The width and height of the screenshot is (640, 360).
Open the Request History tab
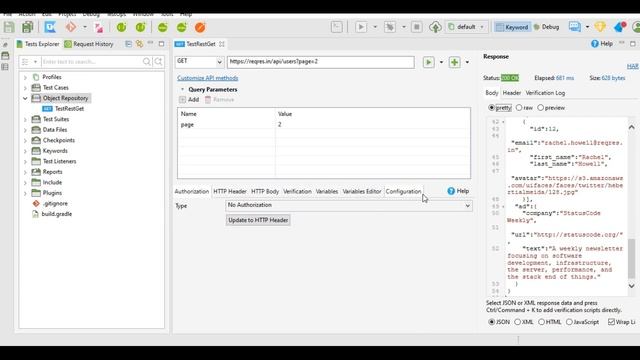point(89,44)
